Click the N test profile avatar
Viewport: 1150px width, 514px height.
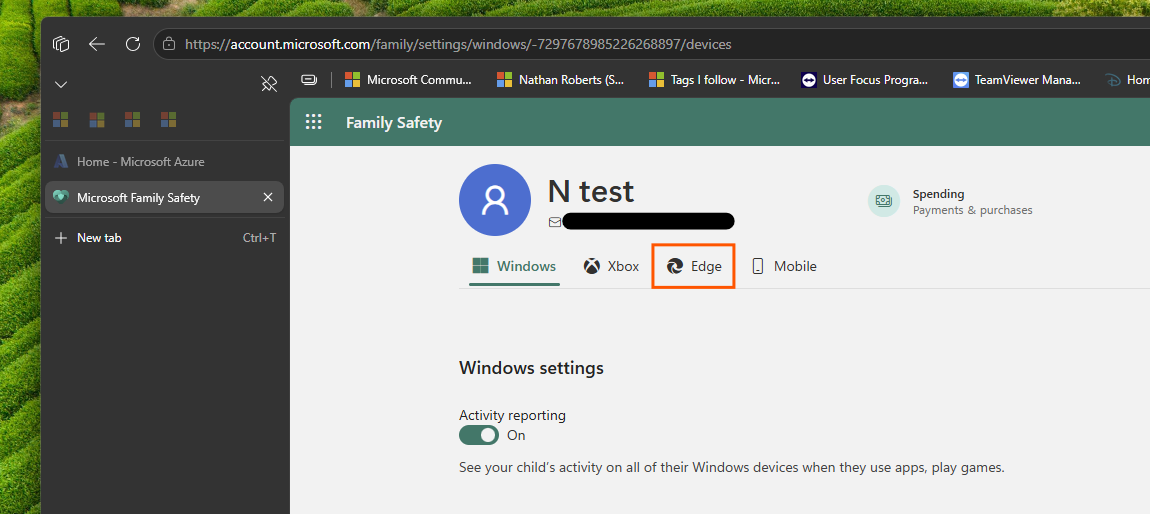click(x=495, y=200)
